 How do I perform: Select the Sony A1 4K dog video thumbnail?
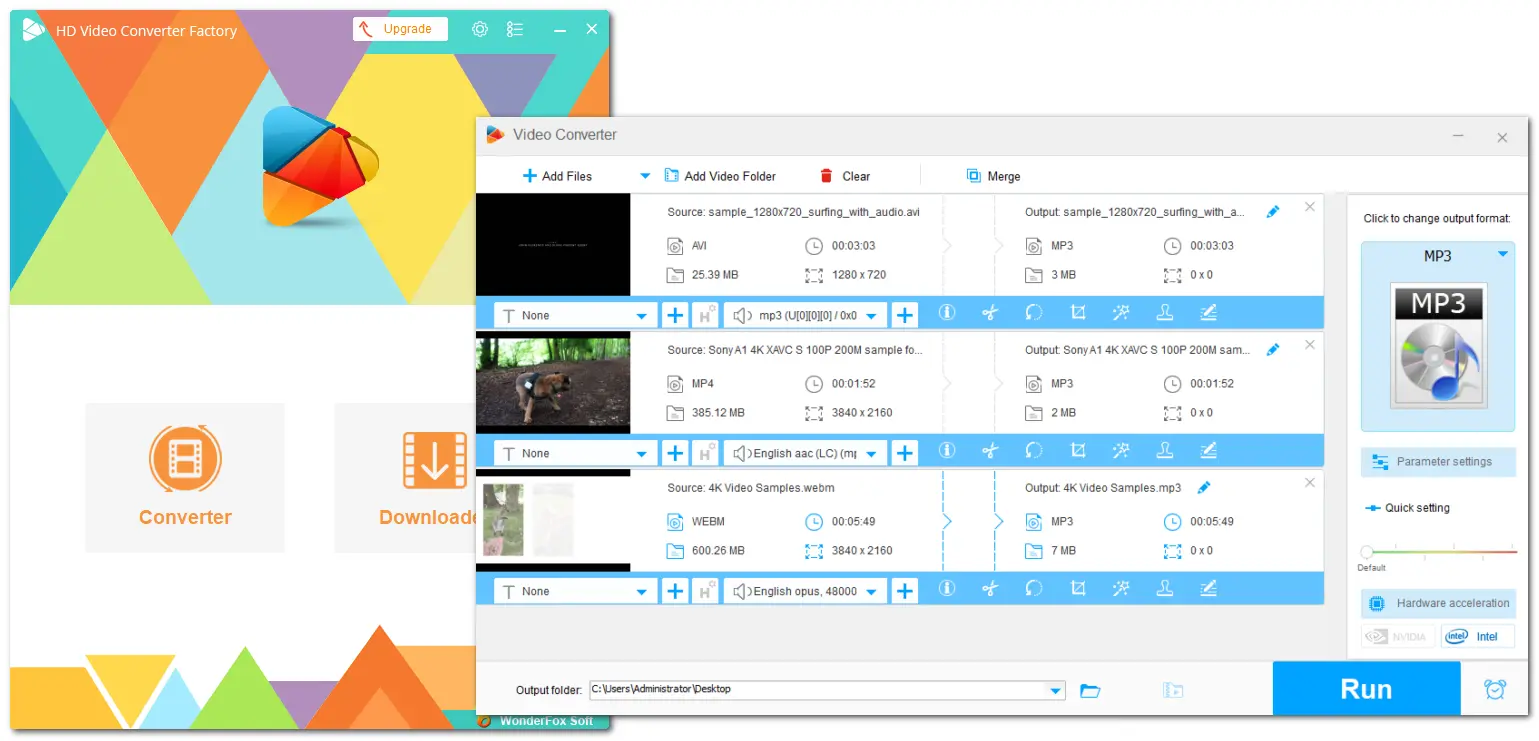click(553, 383)
